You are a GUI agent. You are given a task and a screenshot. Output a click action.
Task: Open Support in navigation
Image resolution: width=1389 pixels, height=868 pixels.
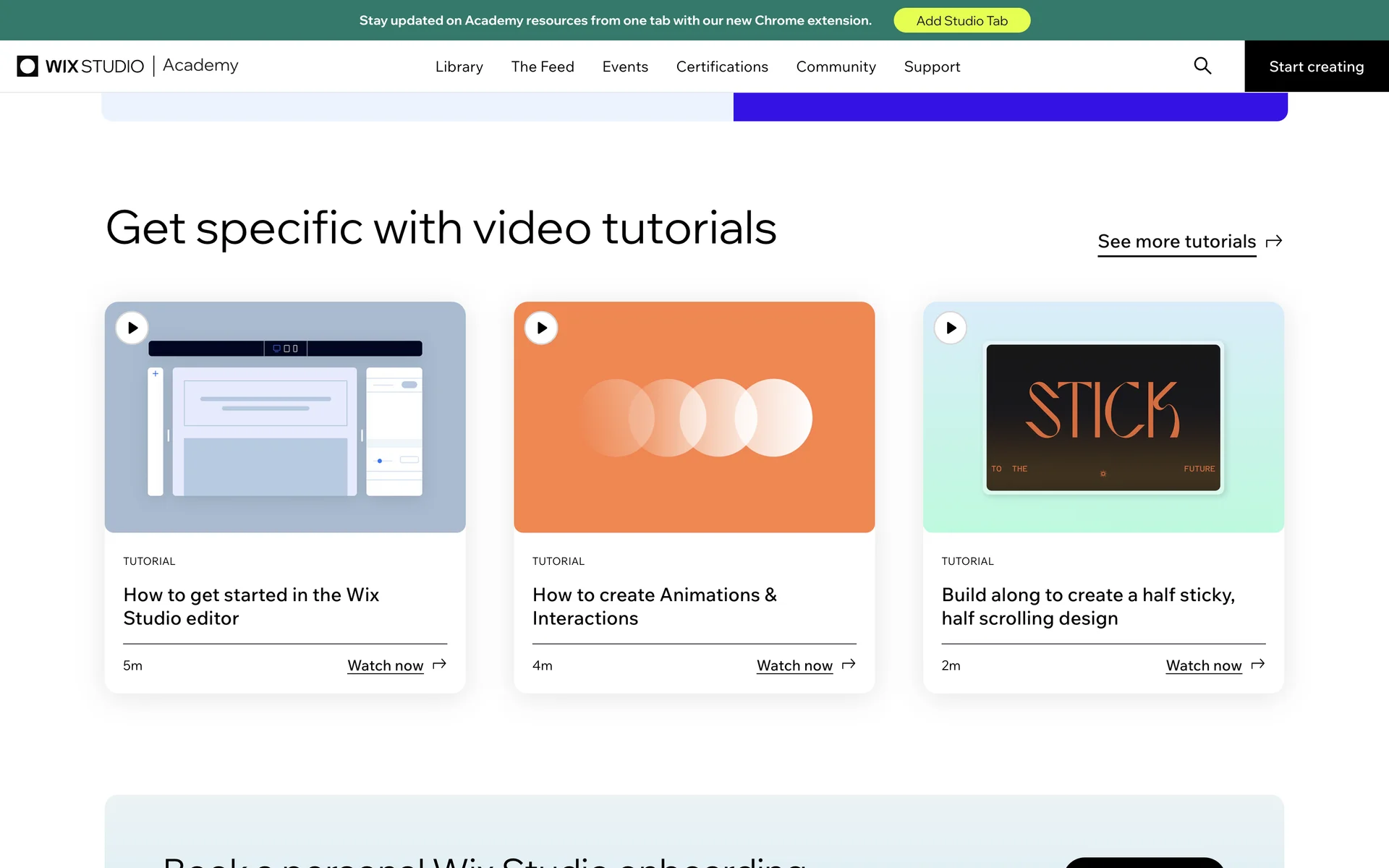point(932,67)
